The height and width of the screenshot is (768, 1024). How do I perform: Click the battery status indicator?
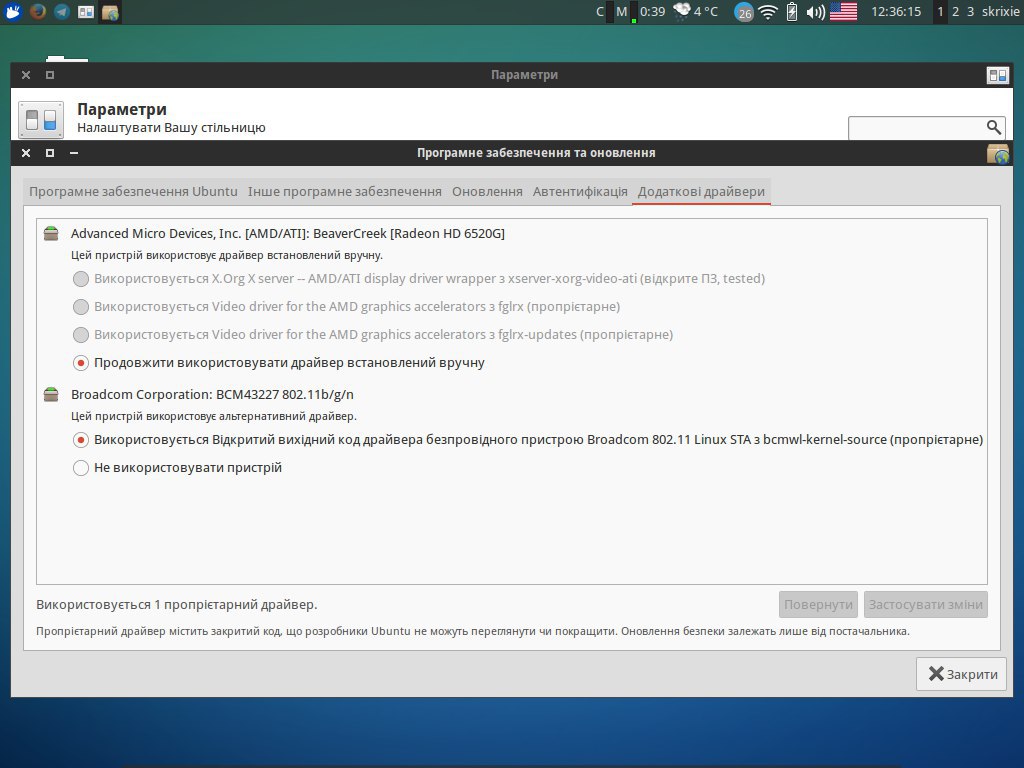(792, 12)
